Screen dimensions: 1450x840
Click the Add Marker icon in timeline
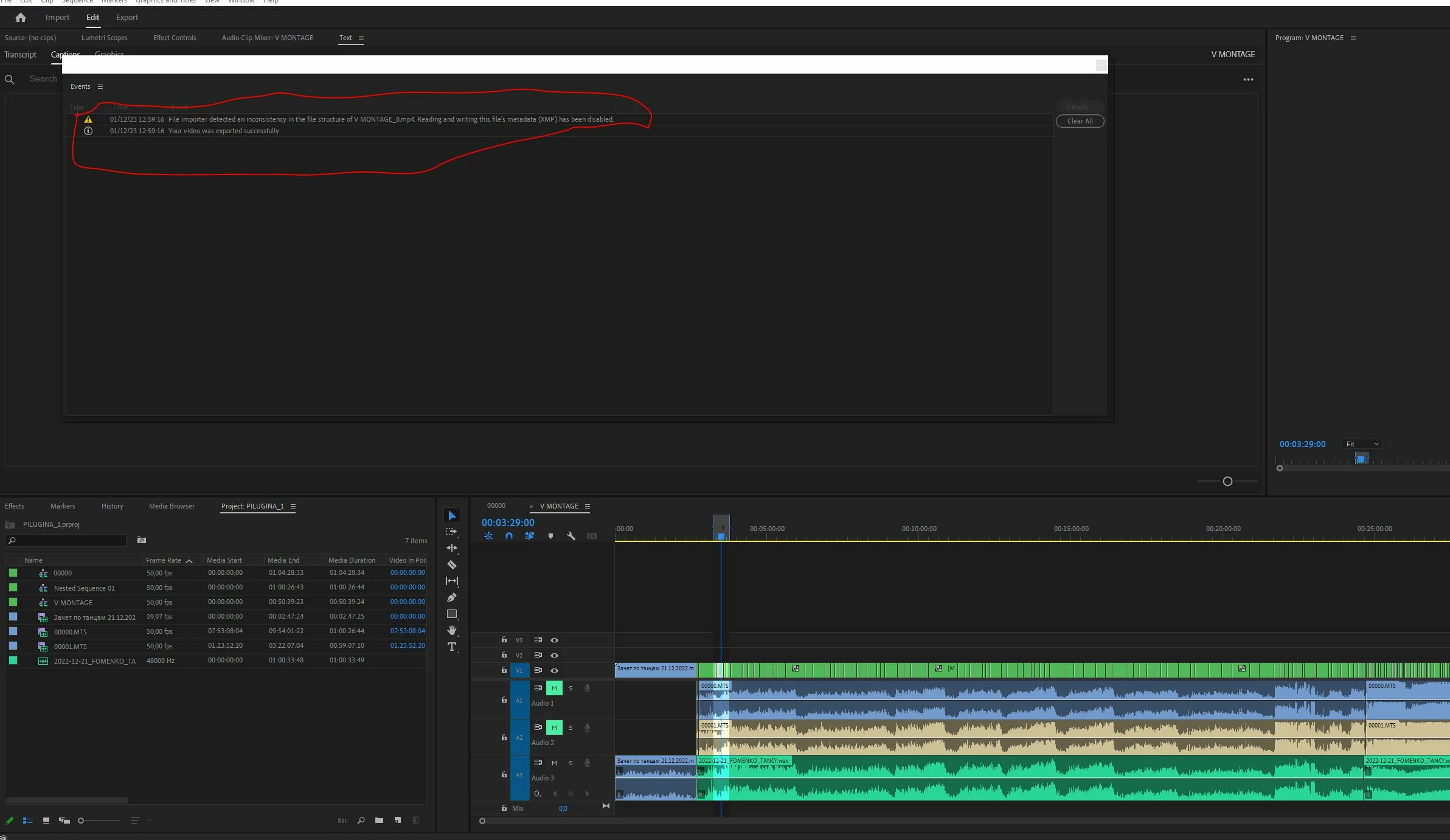point(550,536)
